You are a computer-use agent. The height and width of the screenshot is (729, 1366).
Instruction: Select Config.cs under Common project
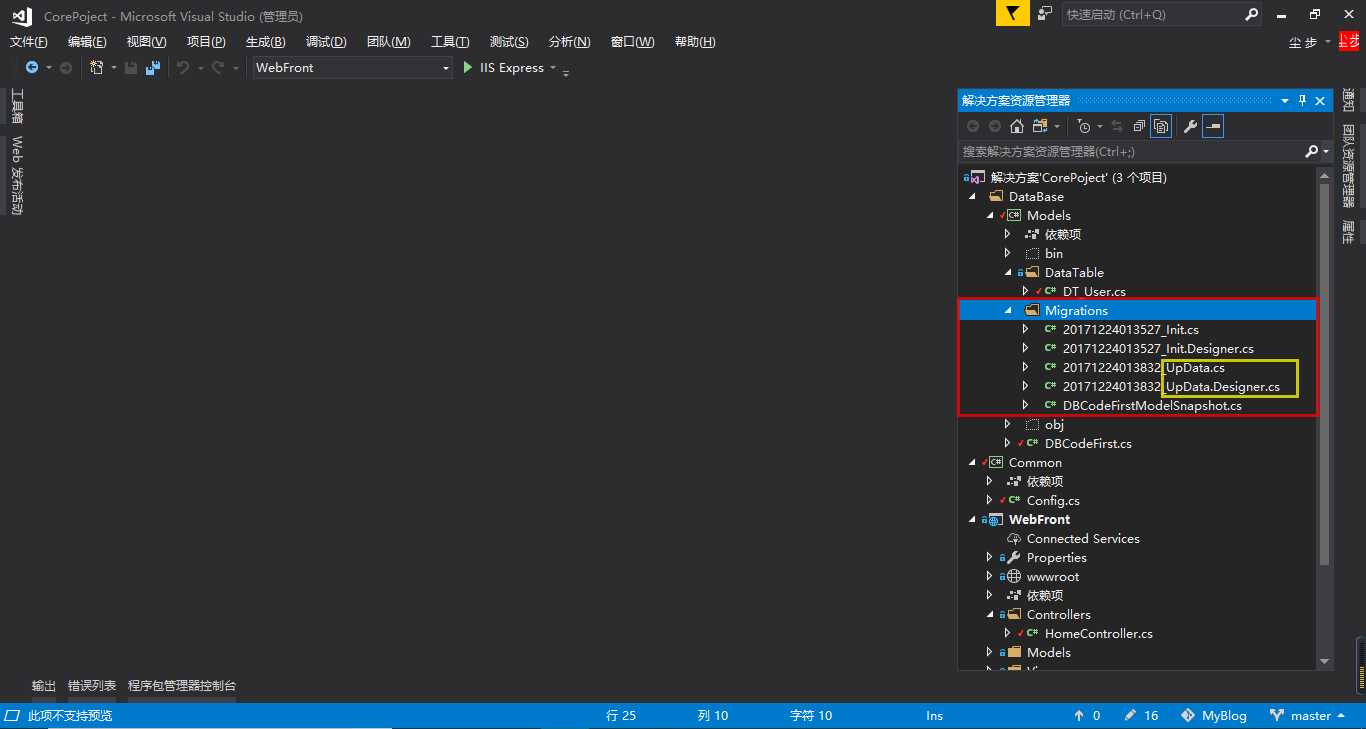click(1053, 501)
